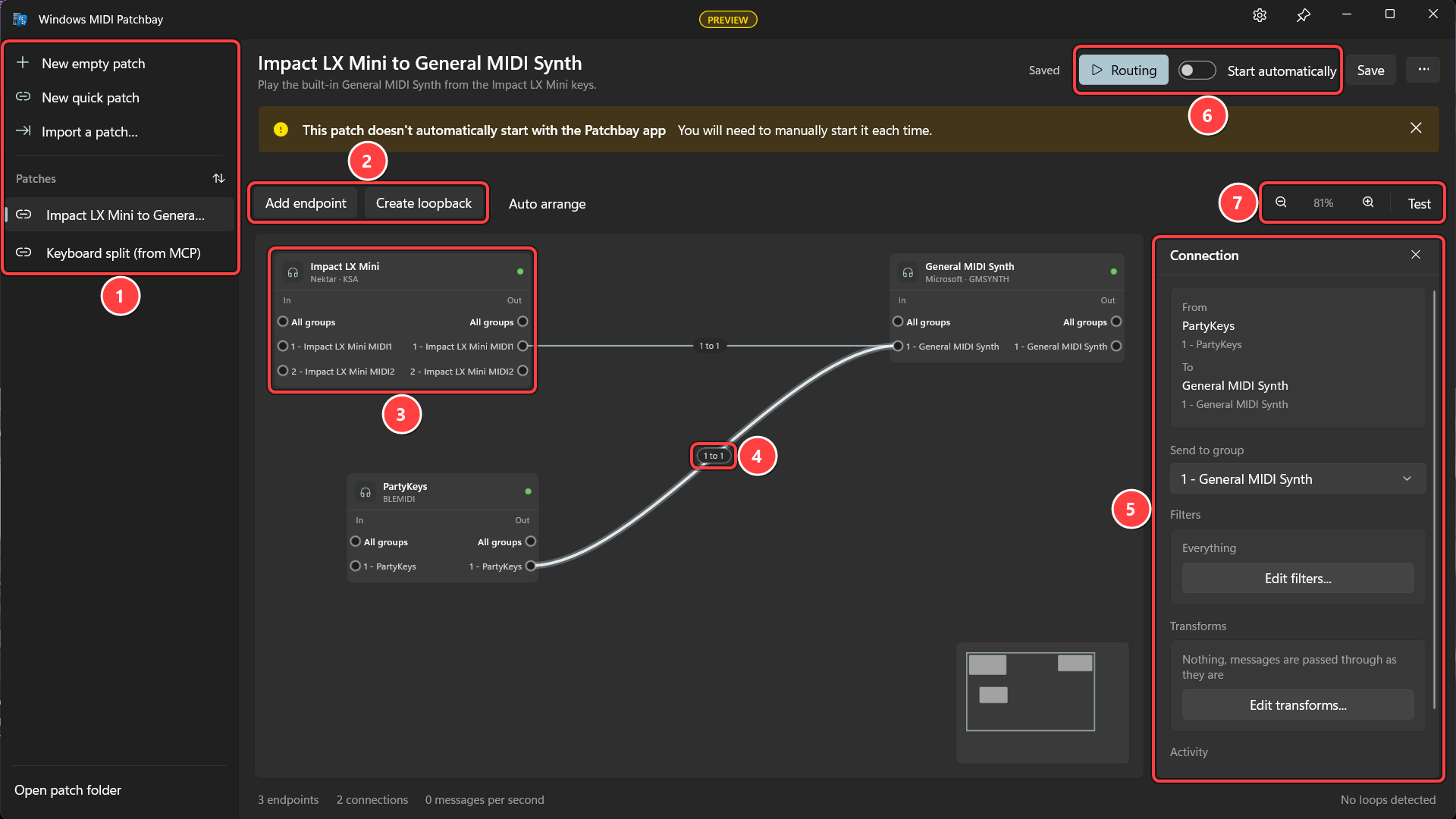Image resolution: width=1456 pixels, height=819 pixels.
Task: Select the 1 to 1 connection on the curved cable
Action: point(714,456)
